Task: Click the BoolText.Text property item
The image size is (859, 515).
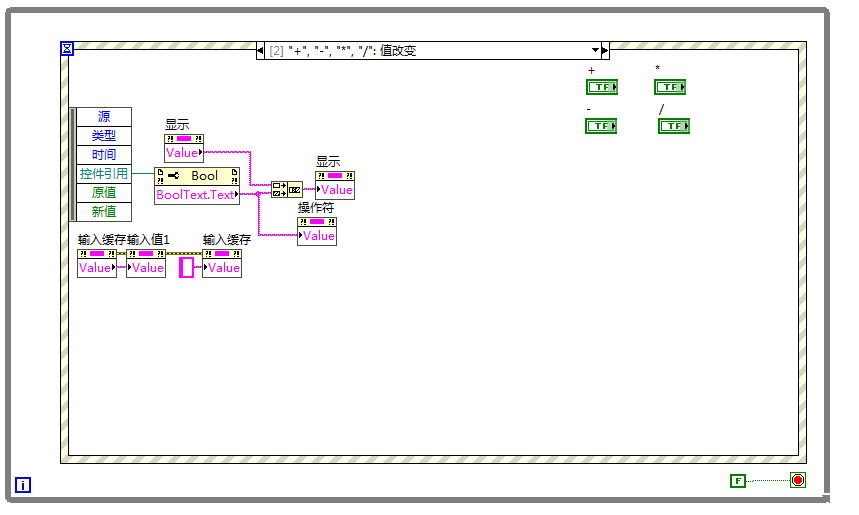Action: point(197,194)
